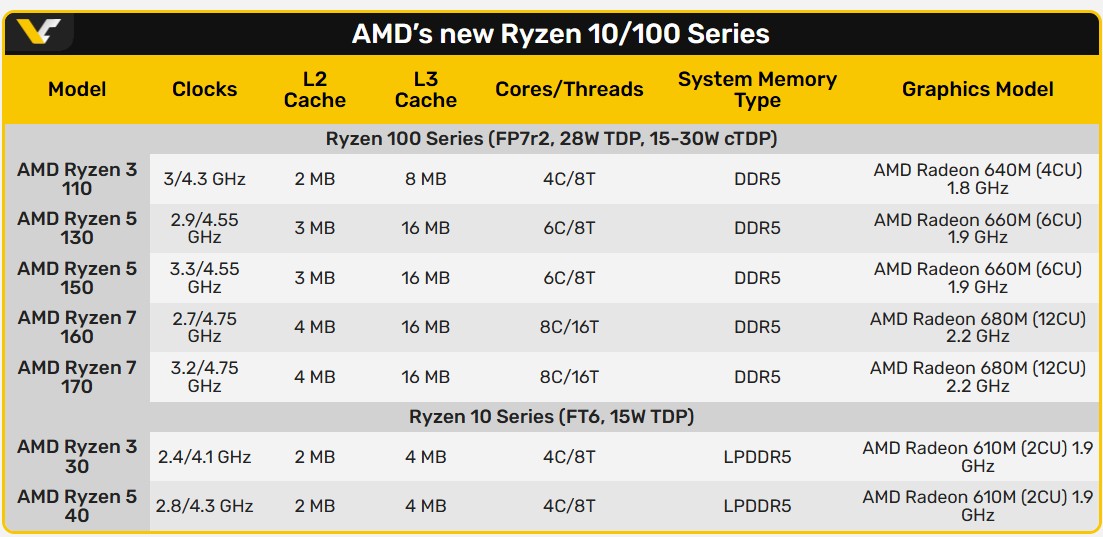The image size is (1103, 537).
Task: Select the AMD Ryzen 5 40 row label
Action: 77,506
